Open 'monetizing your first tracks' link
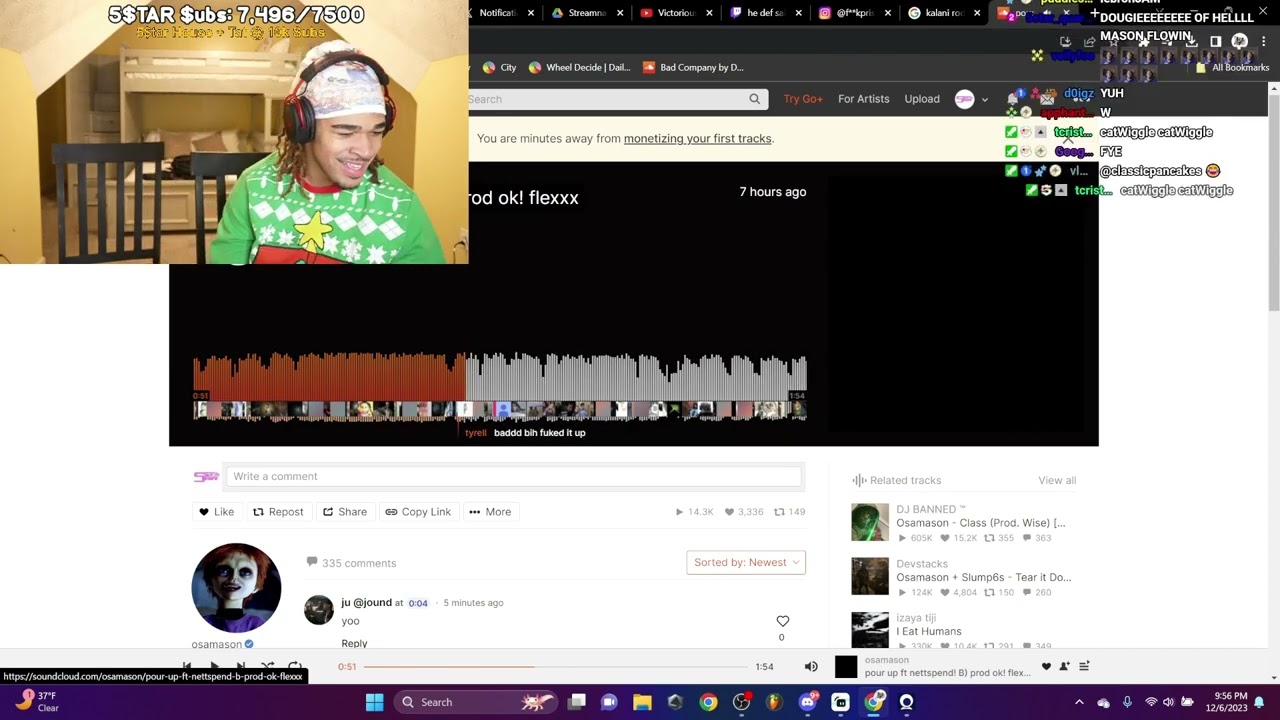The image size is (1280, 720). coord(698,139)
